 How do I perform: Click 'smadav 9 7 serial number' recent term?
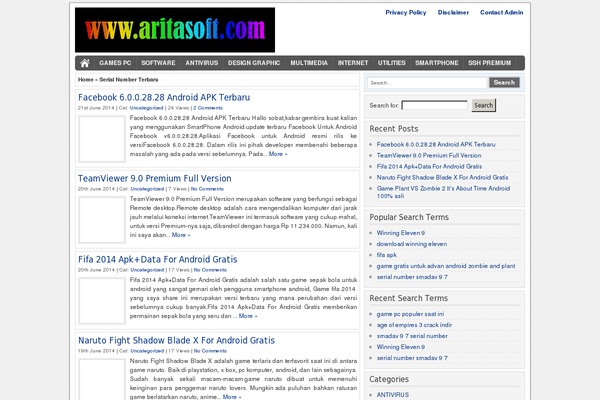click(412, 336)
